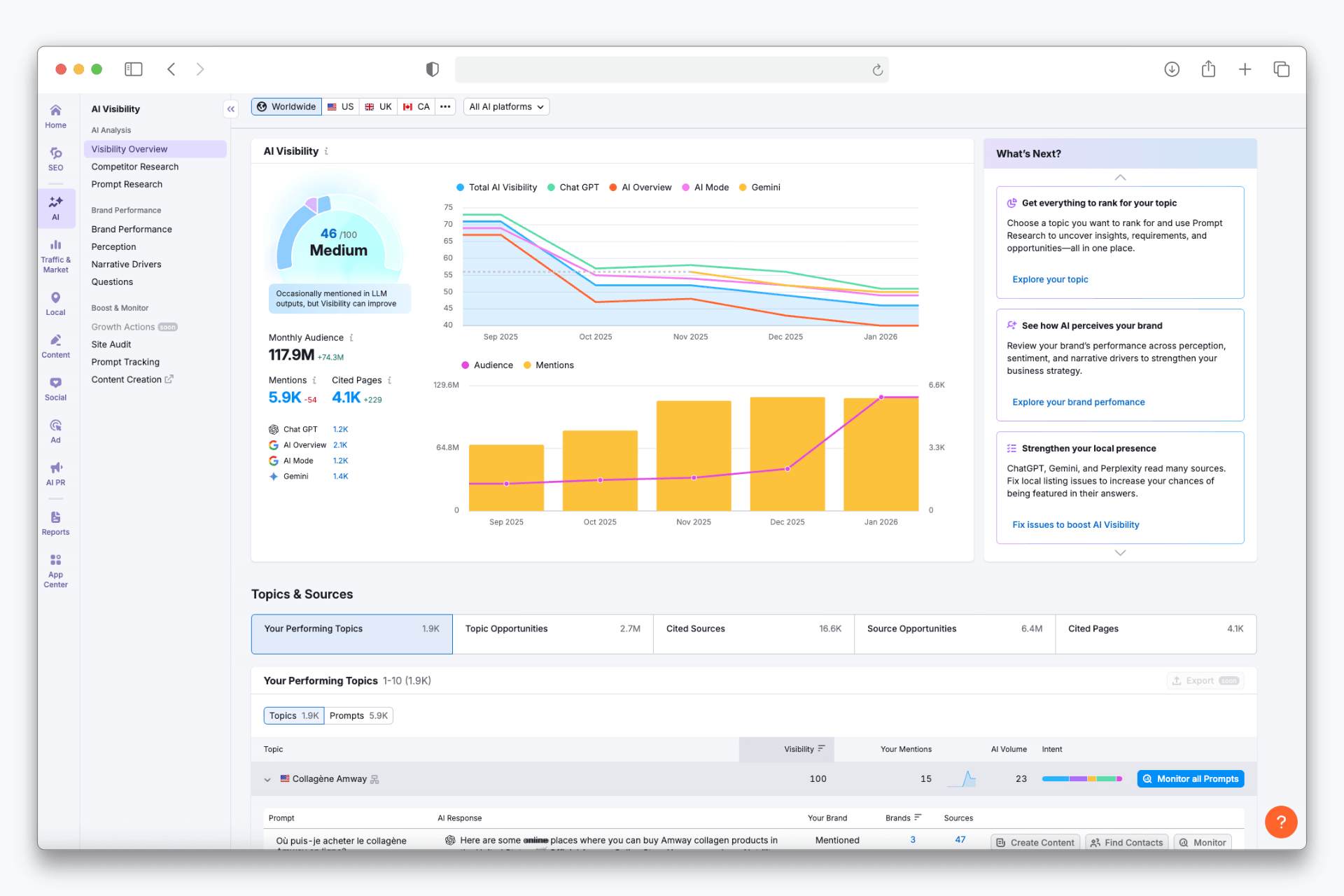Image resolution: width=1344 pixels, height=896 pixels.
Task: Collapse the AI Visibility sidebar panel
Action: (x=231, y=108)
